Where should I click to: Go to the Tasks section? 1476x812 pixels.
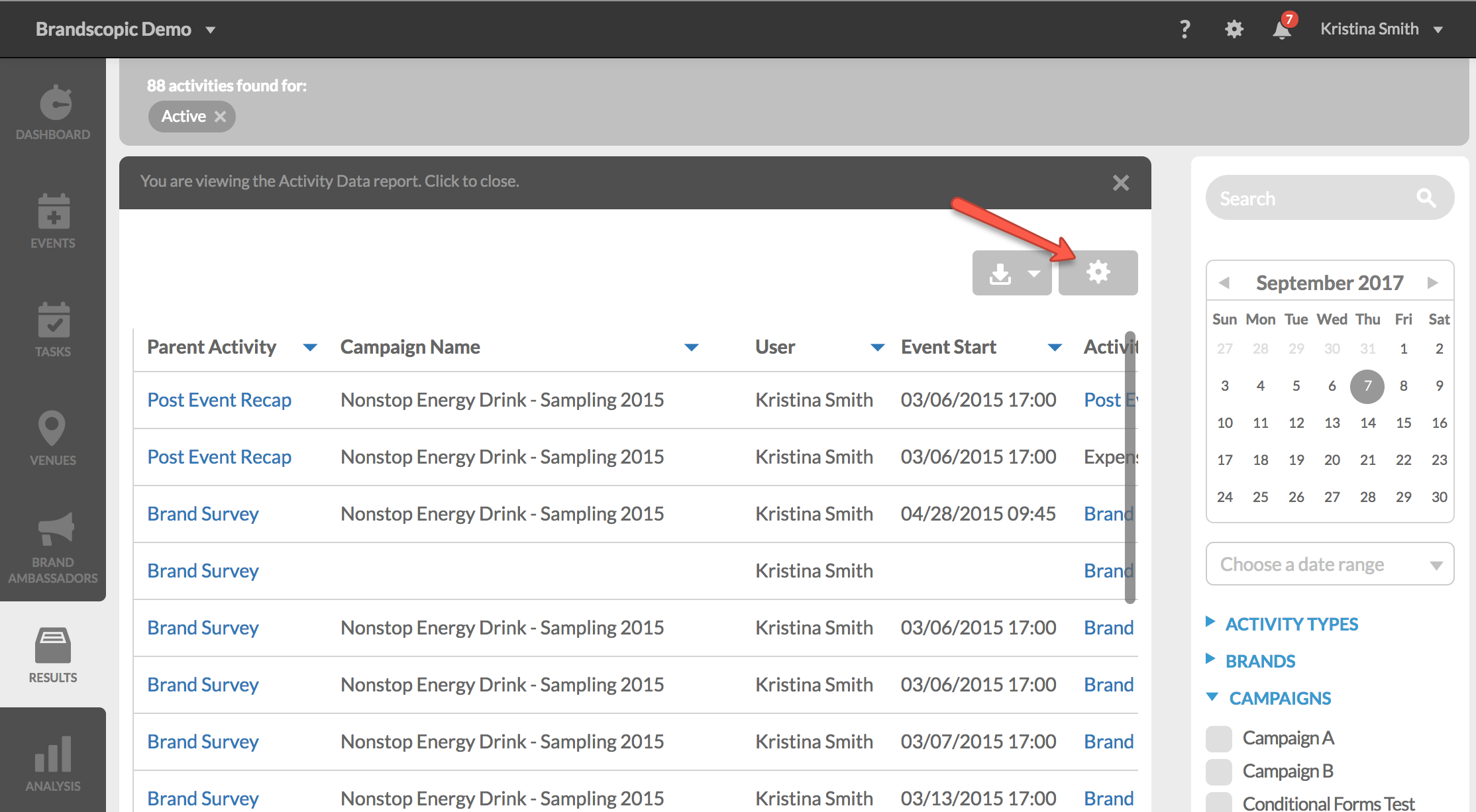[x=53, y=330]
